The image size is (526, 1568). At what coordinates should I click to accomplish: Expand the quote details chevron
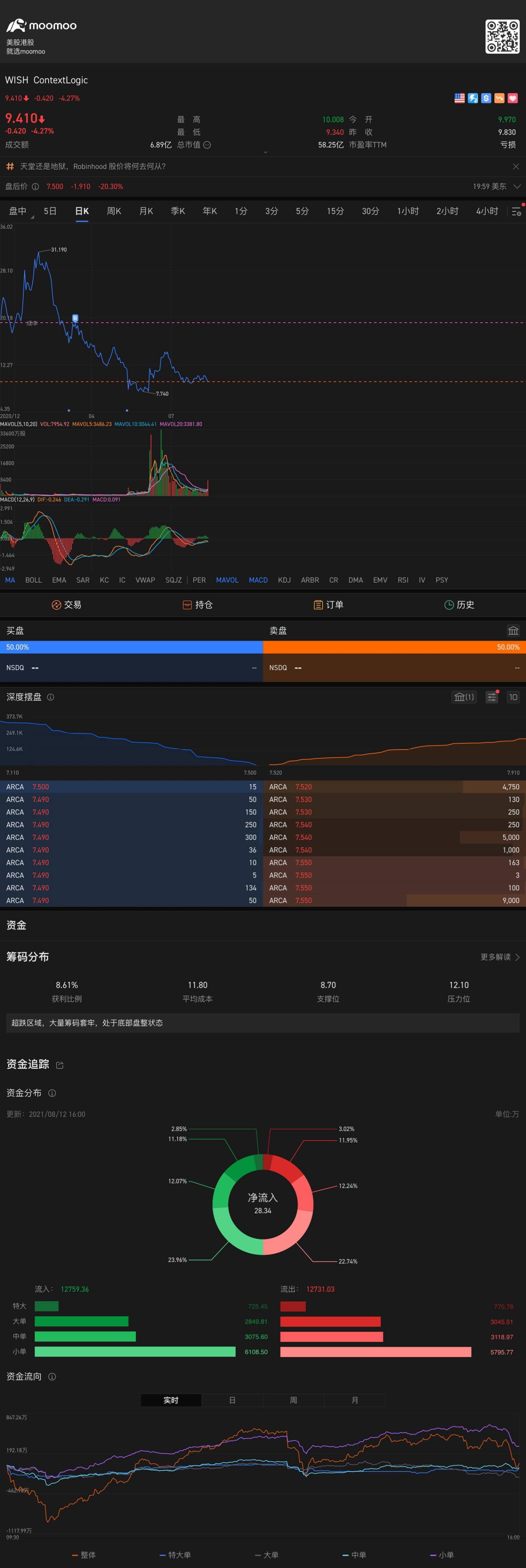(265, 152)
